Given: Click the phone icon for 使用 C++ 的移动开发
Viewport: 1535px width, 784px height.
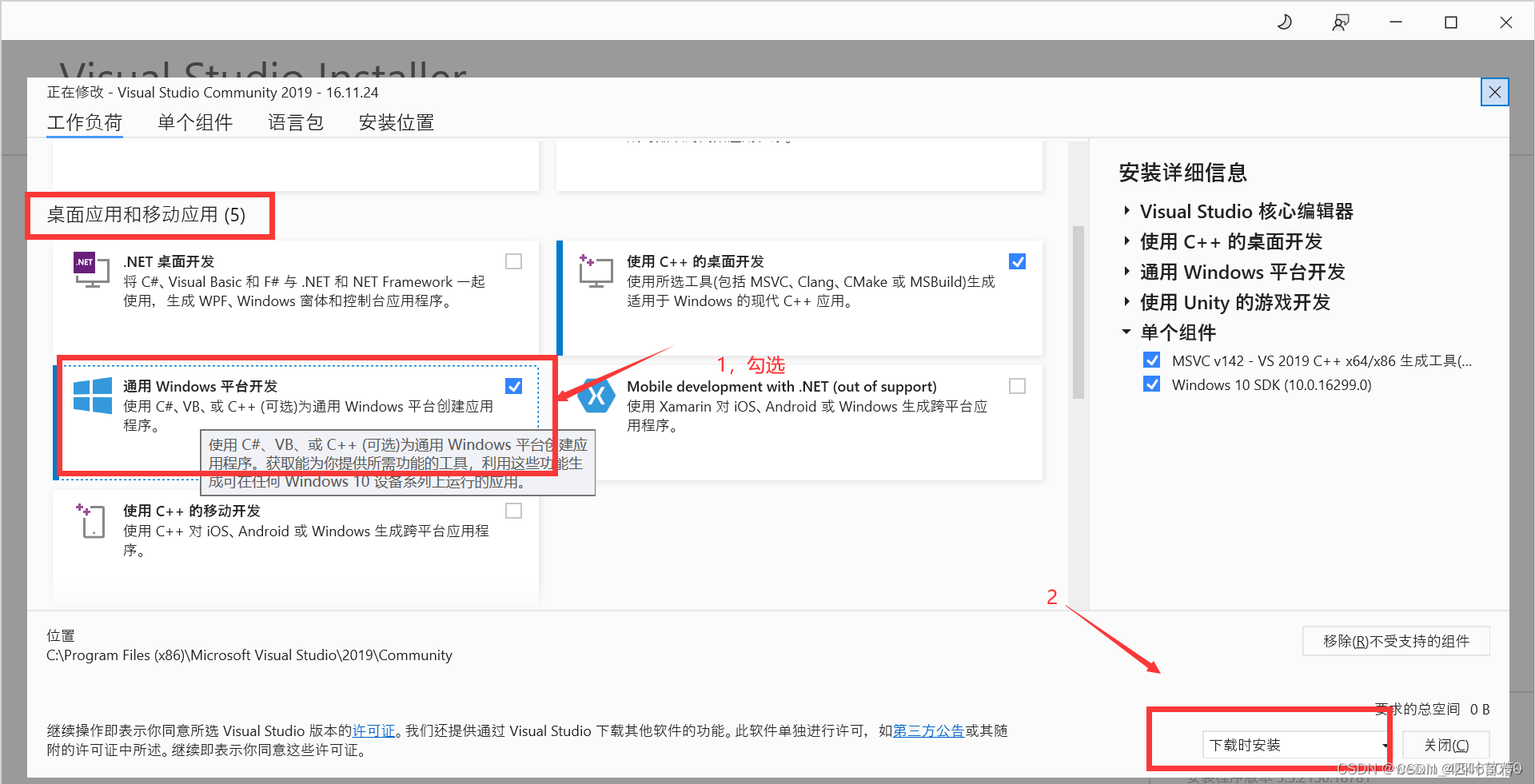Looking at the screenshot, I should point(91,520).
